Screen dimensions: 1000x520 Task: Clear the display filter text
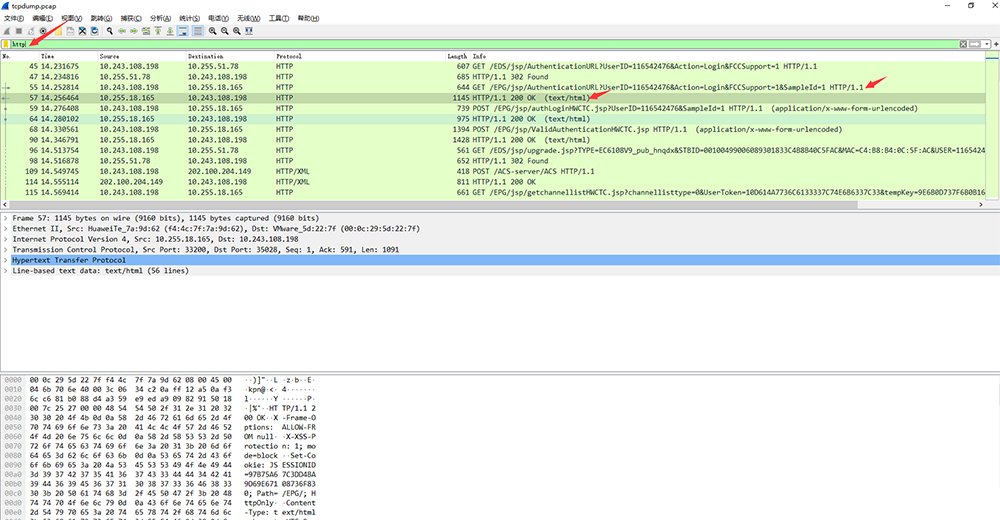pos(963,44)
